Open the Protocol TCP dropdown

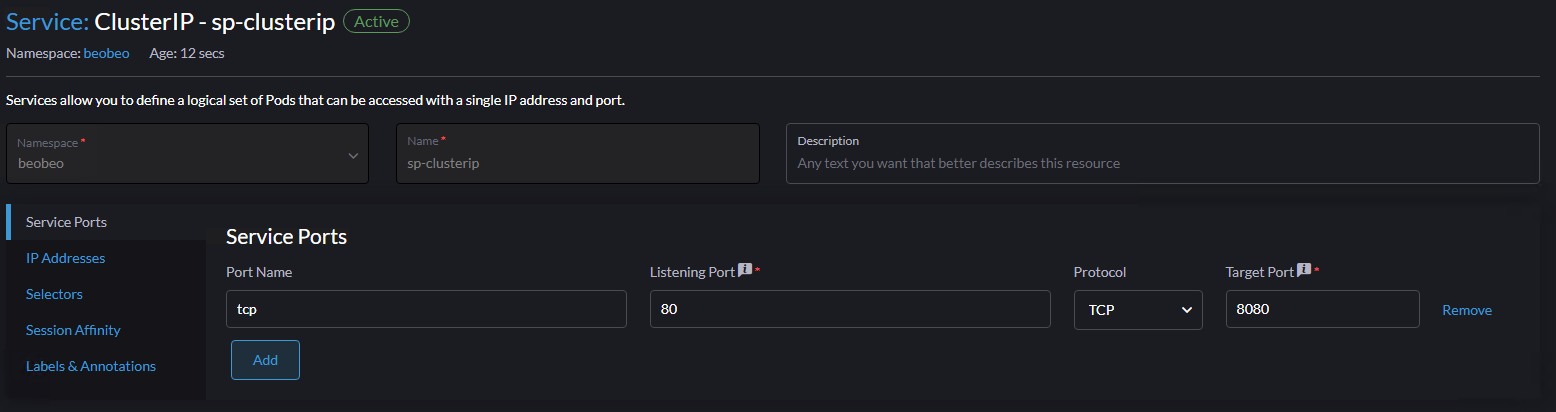(1138, 310)
